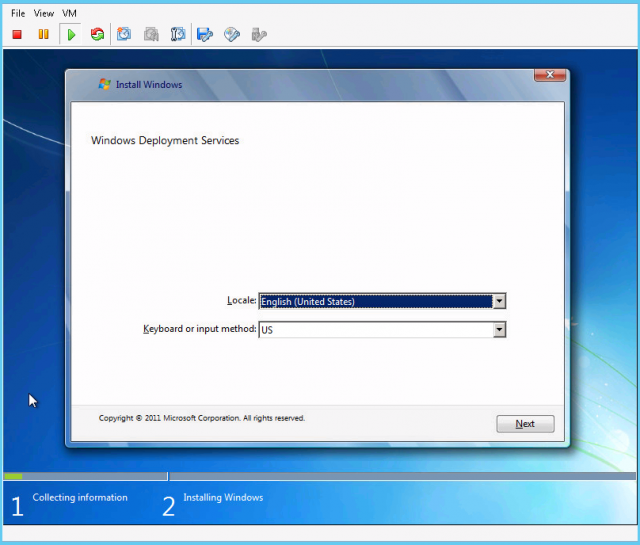
Task: Click the setup progress bar
Action: point(320,476)
